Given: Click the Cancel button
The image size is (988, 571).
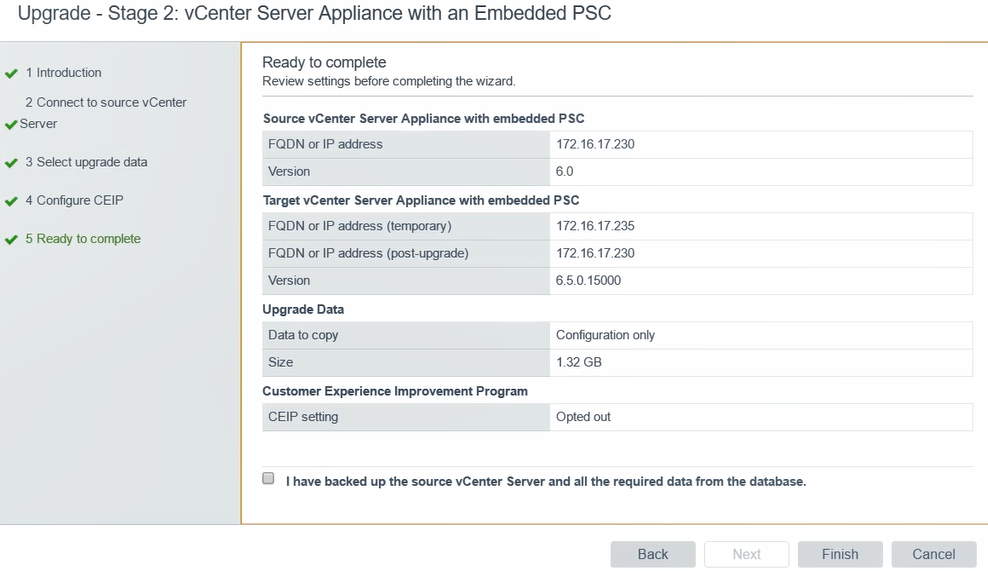Looking at the screenshot, I should [934, 554].
